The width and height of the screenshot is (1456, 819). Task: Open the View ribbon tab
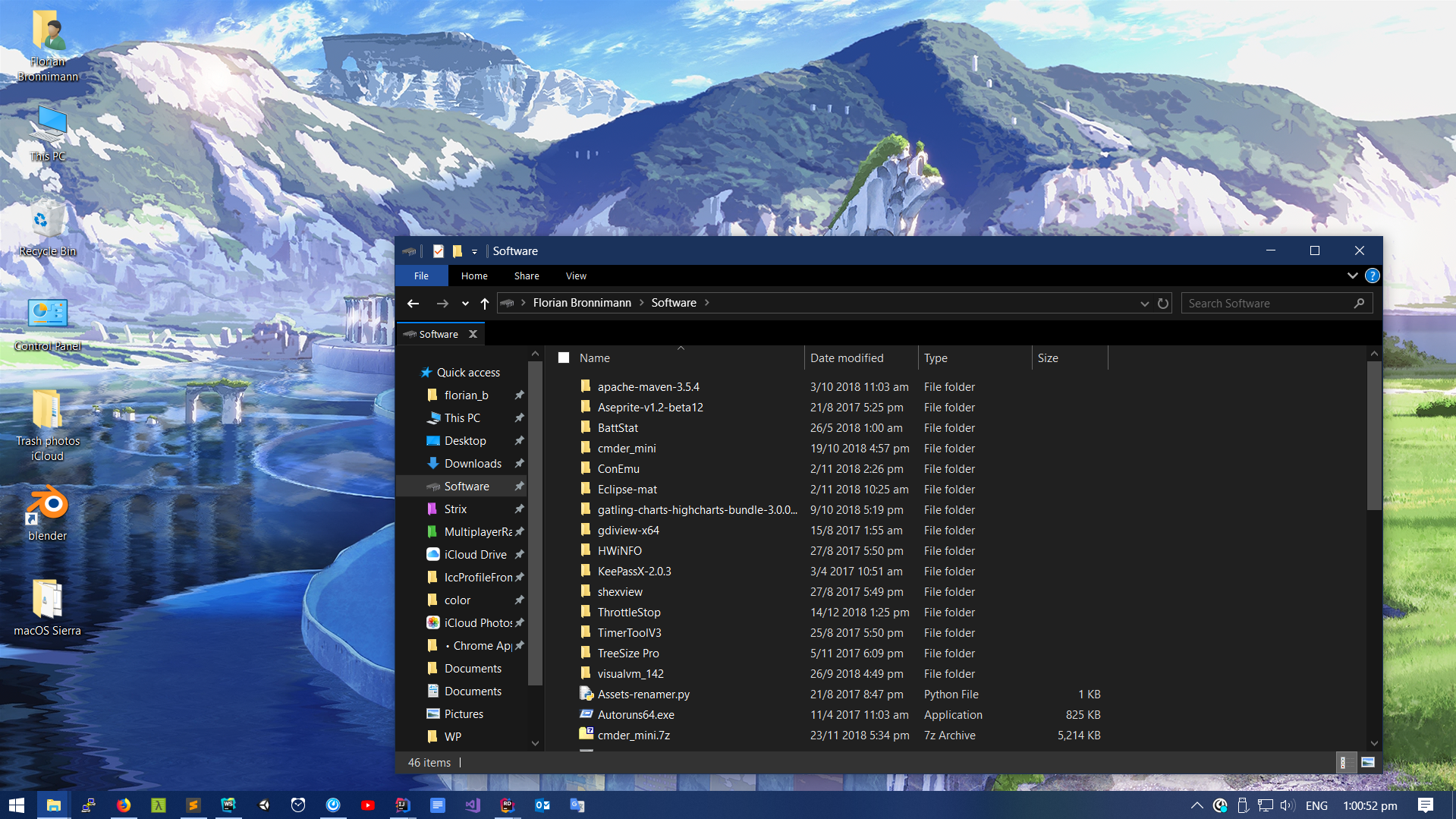coord(576,276)
